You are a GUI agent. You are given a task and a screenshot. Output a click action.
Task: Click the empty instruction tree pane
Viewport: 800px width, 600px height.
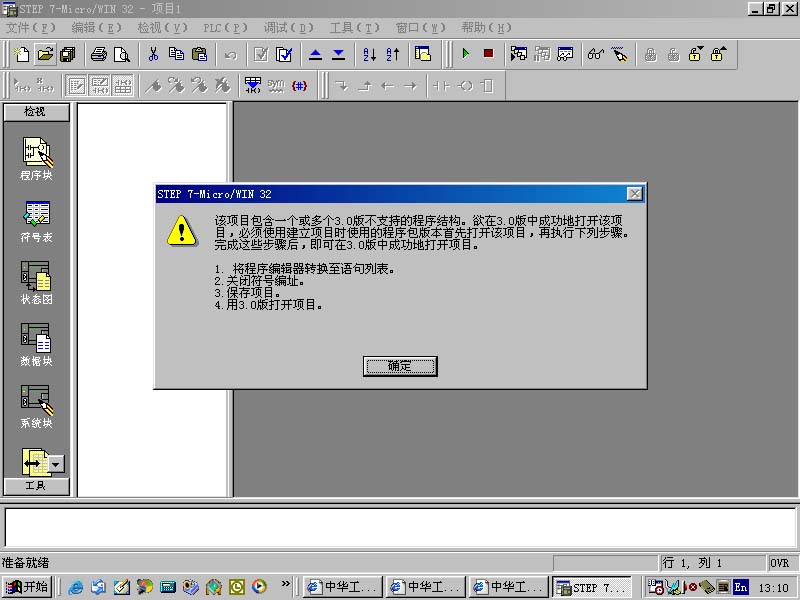click(152, 299)
